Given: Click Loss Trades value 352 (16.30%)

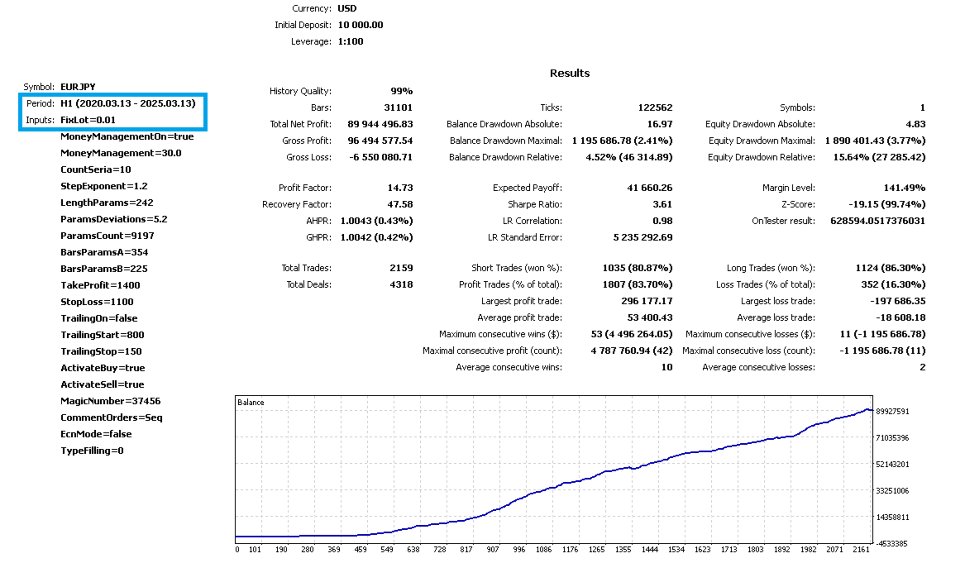Looking at the screenshot, I should coord(893,285).
